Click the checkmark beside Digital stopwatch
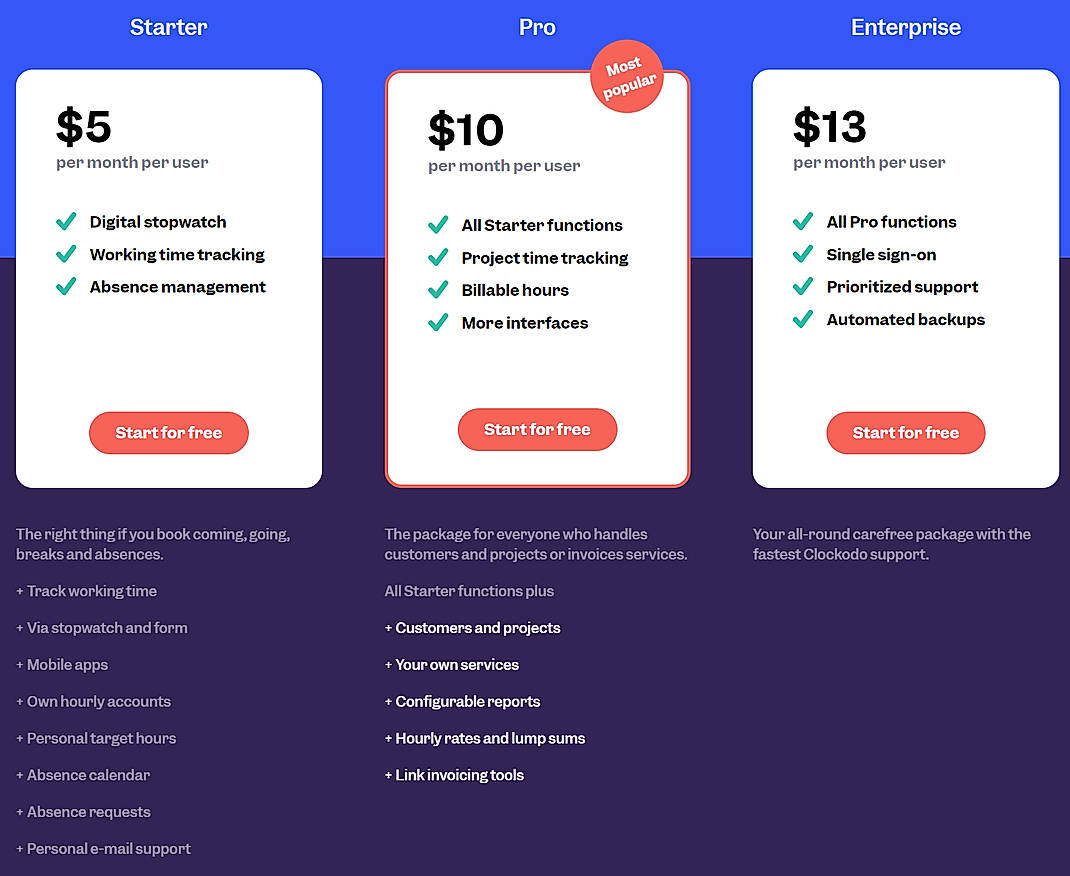The image size is (1070, 876). [66, 222]
